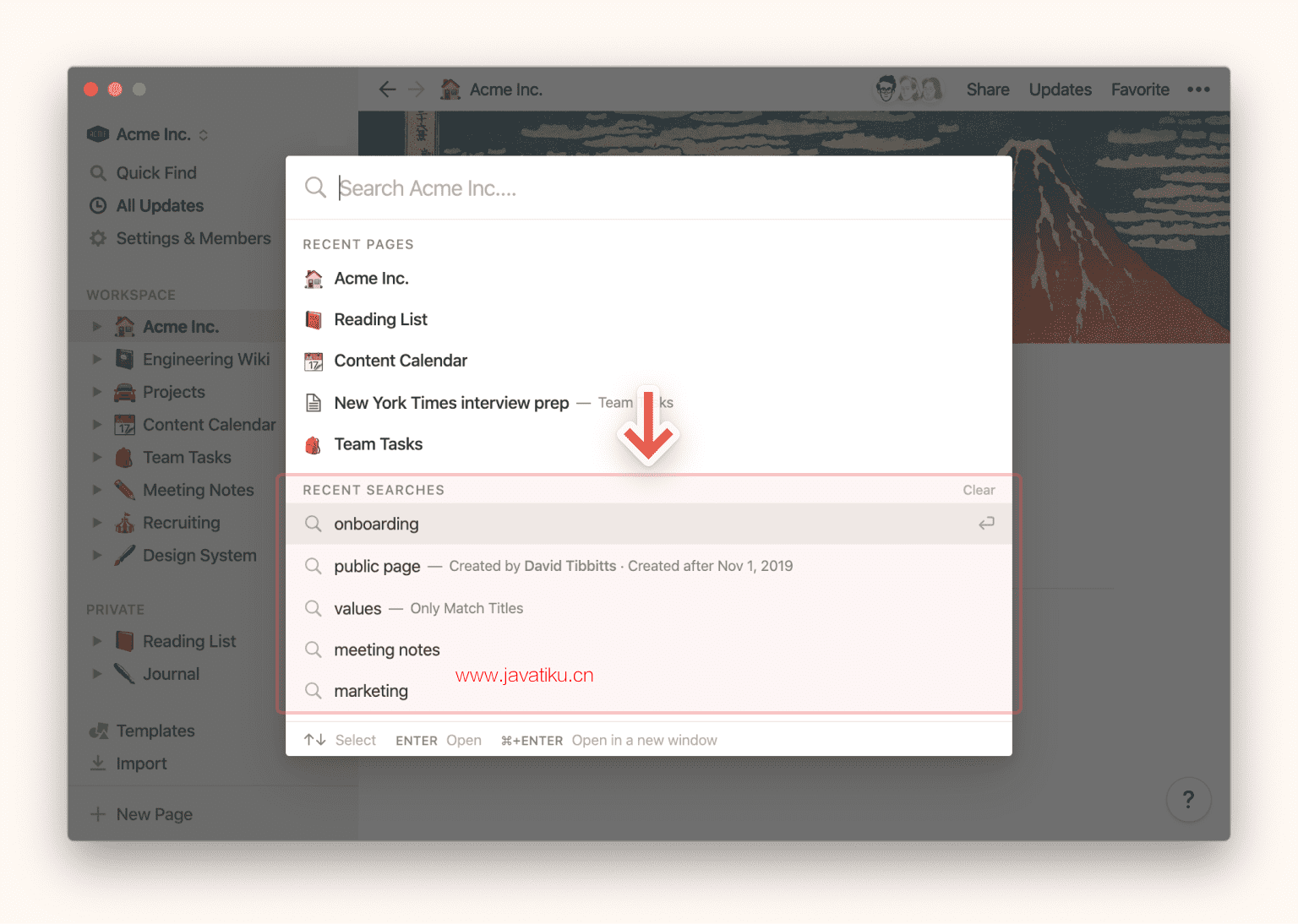The image size is (1298, 924).
Task: Click the Quick Find magnifier icon in sidebar
Action: (x=98, y=173)
